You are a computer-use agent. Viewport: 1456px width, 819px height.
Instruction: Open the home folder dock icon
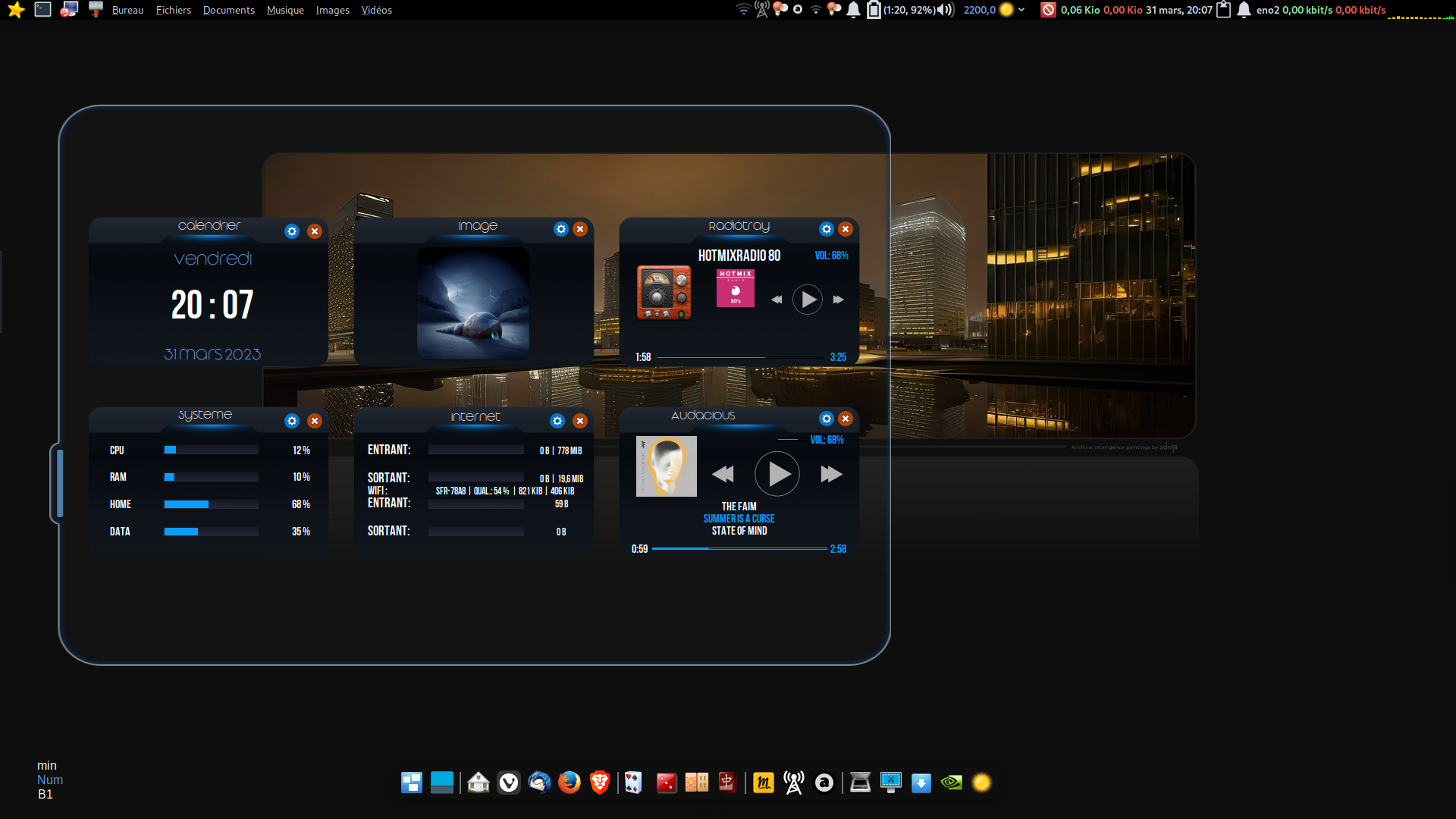pyautogui.click(x=479, y=782)
